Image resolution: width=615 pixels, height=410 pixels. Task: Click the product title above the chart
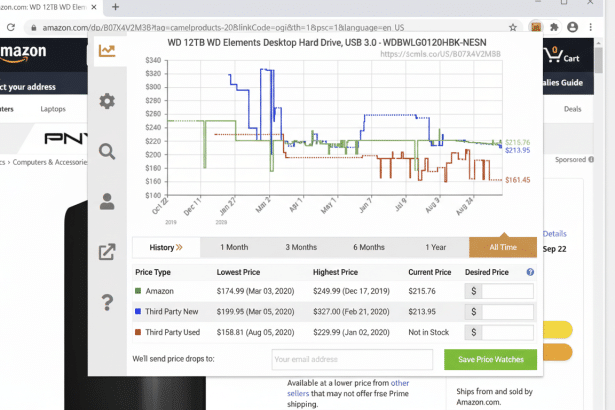click(x=327, y=42)
